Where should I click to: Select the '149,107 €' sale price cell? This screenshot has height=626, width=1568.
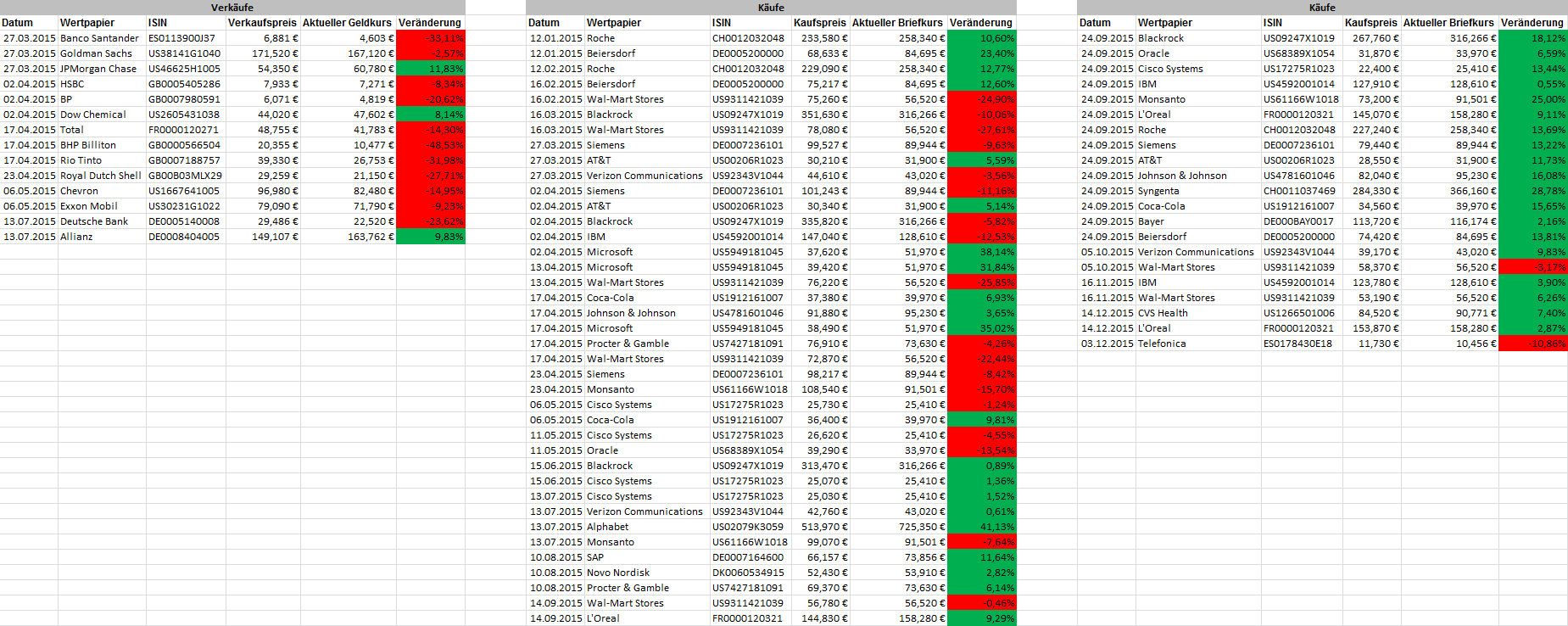click(x=263, y=237)
